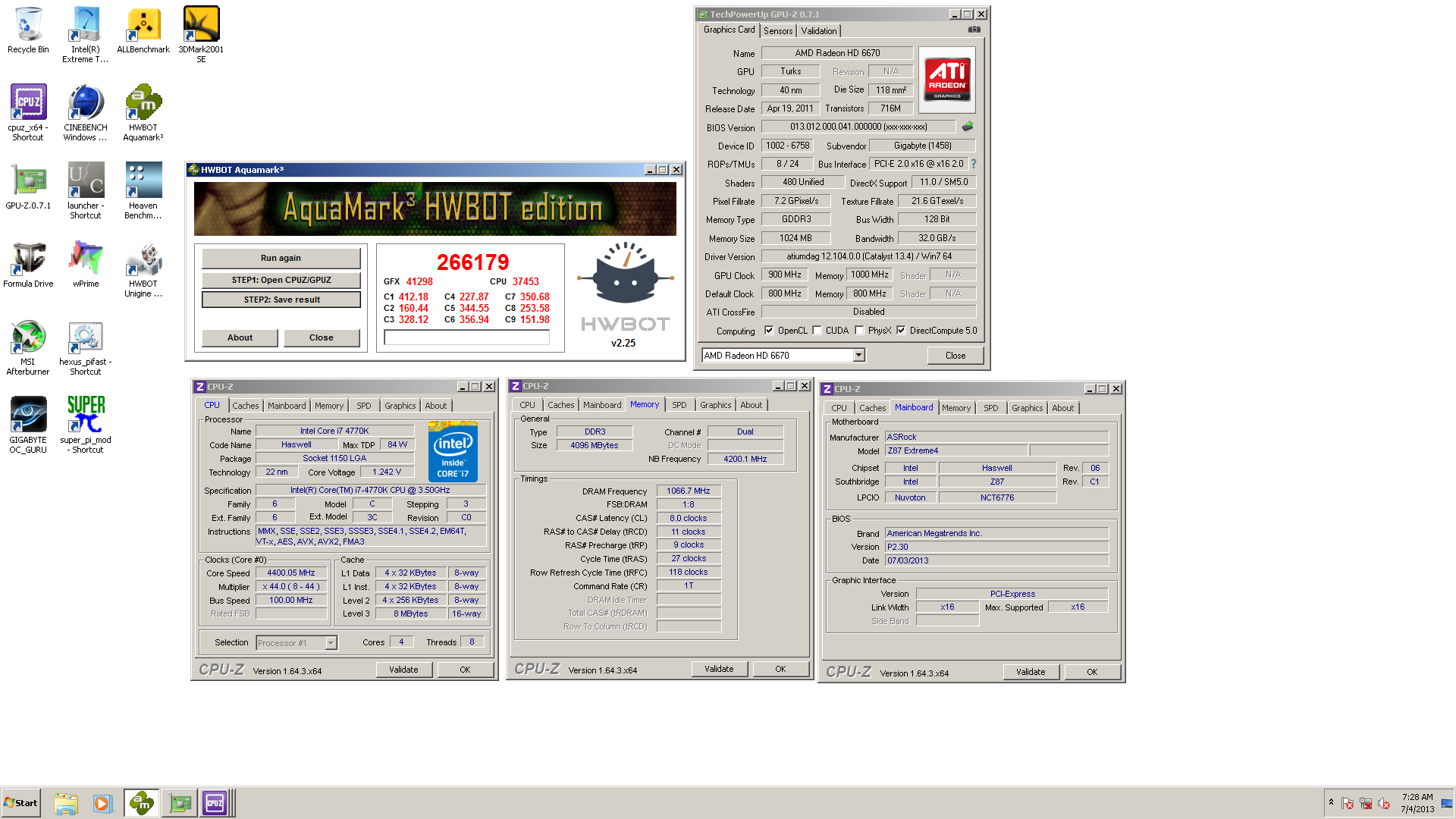The width and height of the screenshot is (1456, 819).
Task: Open SPD tab in middle CPU-Z window
Action: tap(679, 405)
